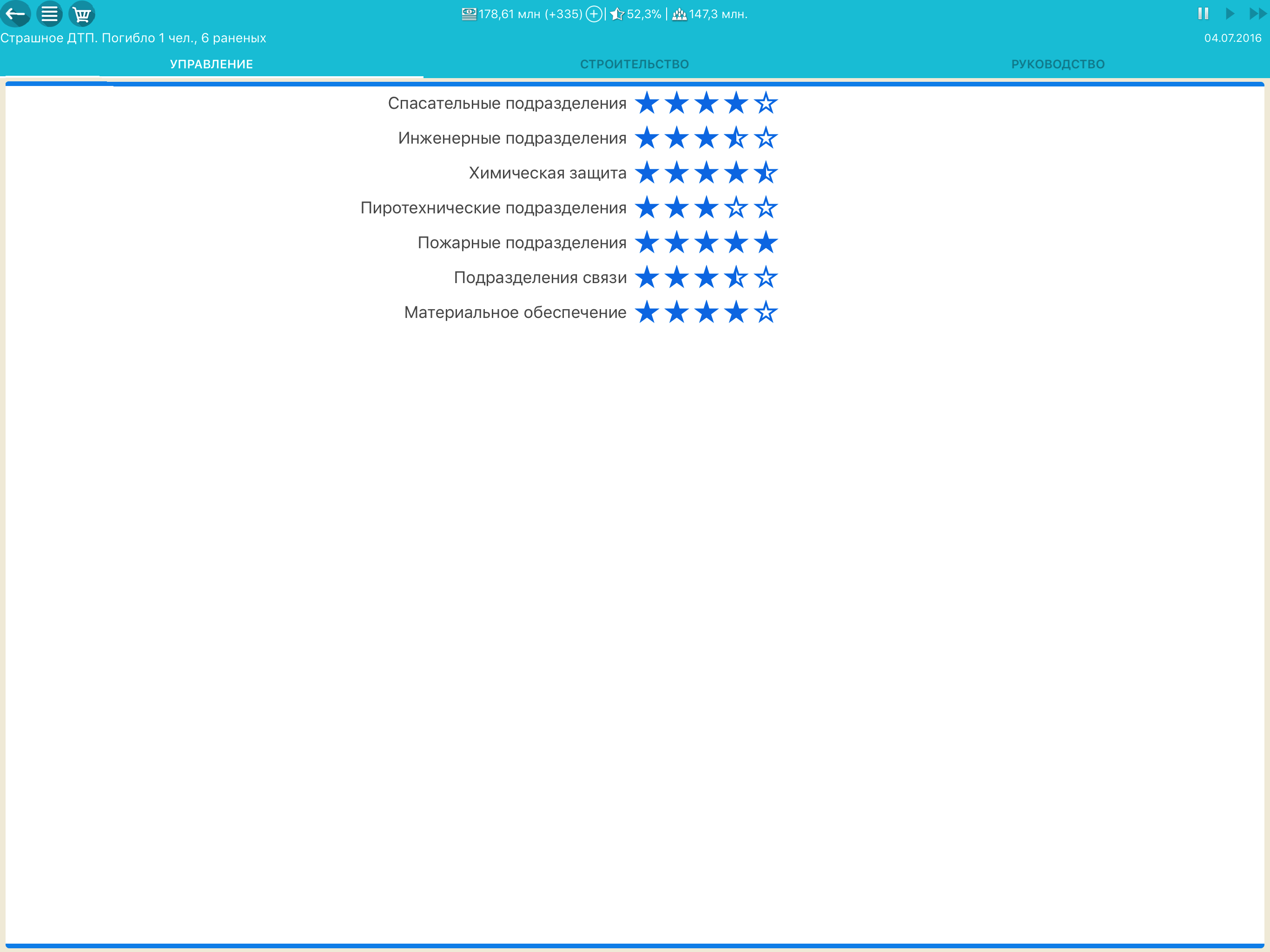
Task: Click the rating star icon in top bar
Action: pos(616,14)
